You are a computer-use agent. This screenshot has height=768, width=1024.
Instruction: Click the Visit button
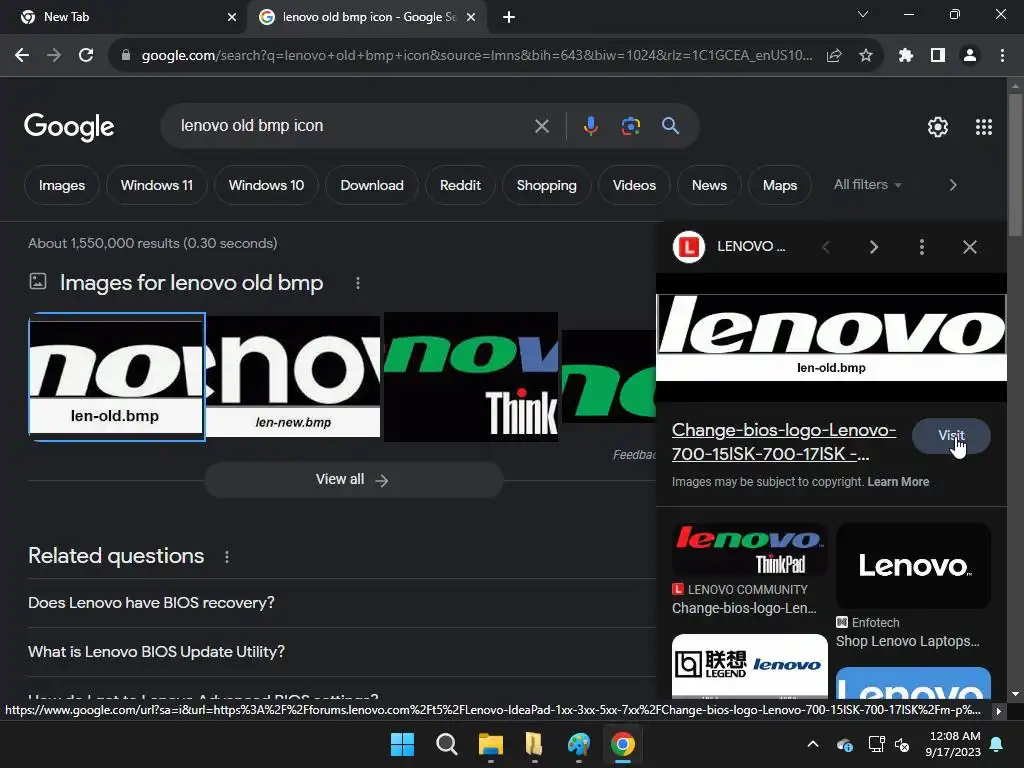click(951, 436)
